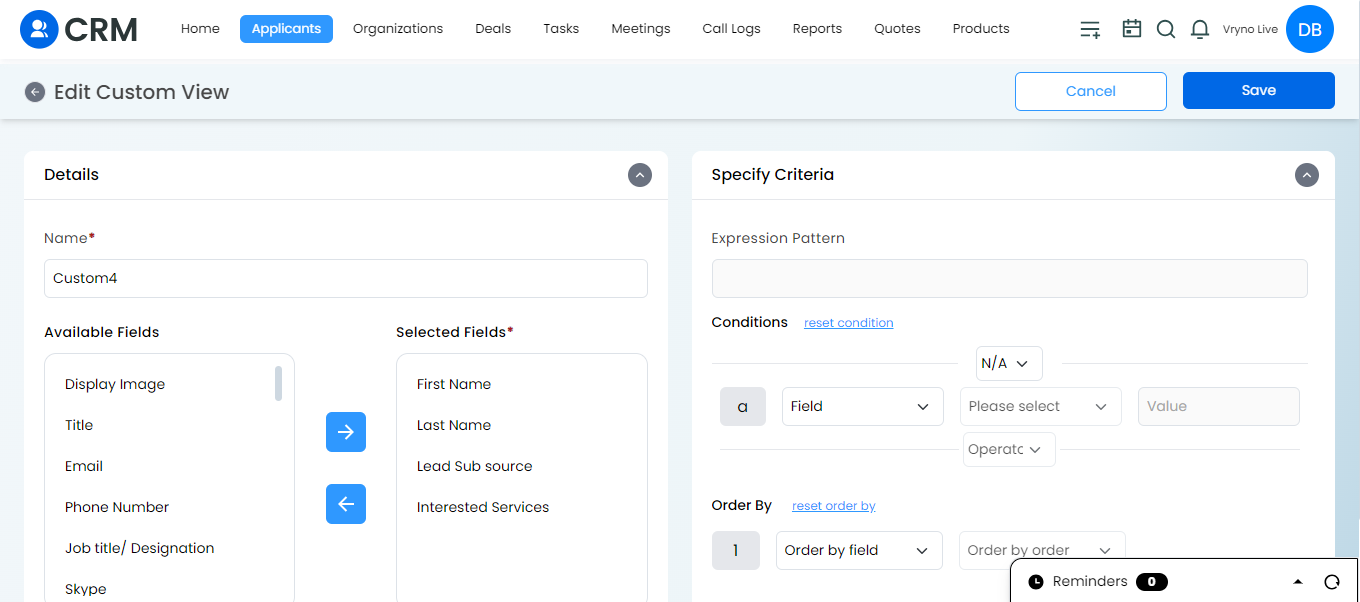Select Last Name in Selected Fields
The image size is (1360, 602).
(454, 425)
